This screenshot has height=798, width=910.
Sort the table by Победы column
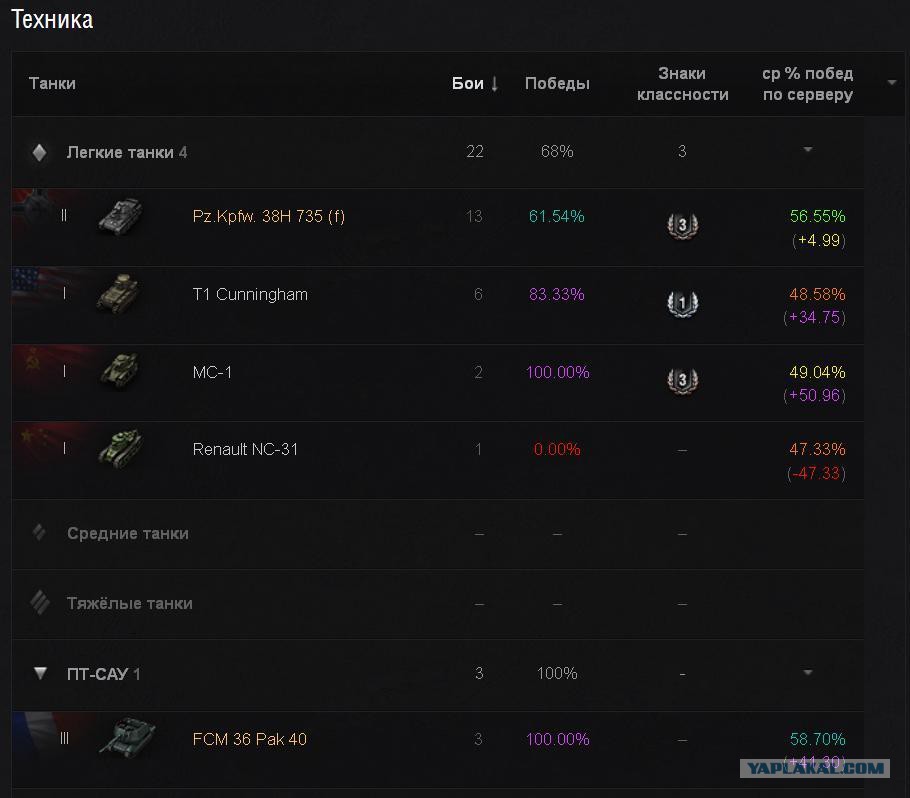557,84
